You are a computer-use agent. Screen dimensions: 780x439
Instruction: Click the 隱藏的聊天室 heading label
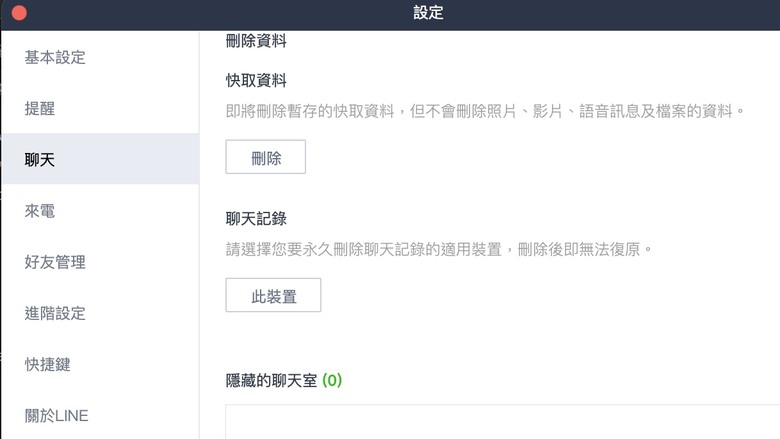pyautogui.click(x=271, y=380)
